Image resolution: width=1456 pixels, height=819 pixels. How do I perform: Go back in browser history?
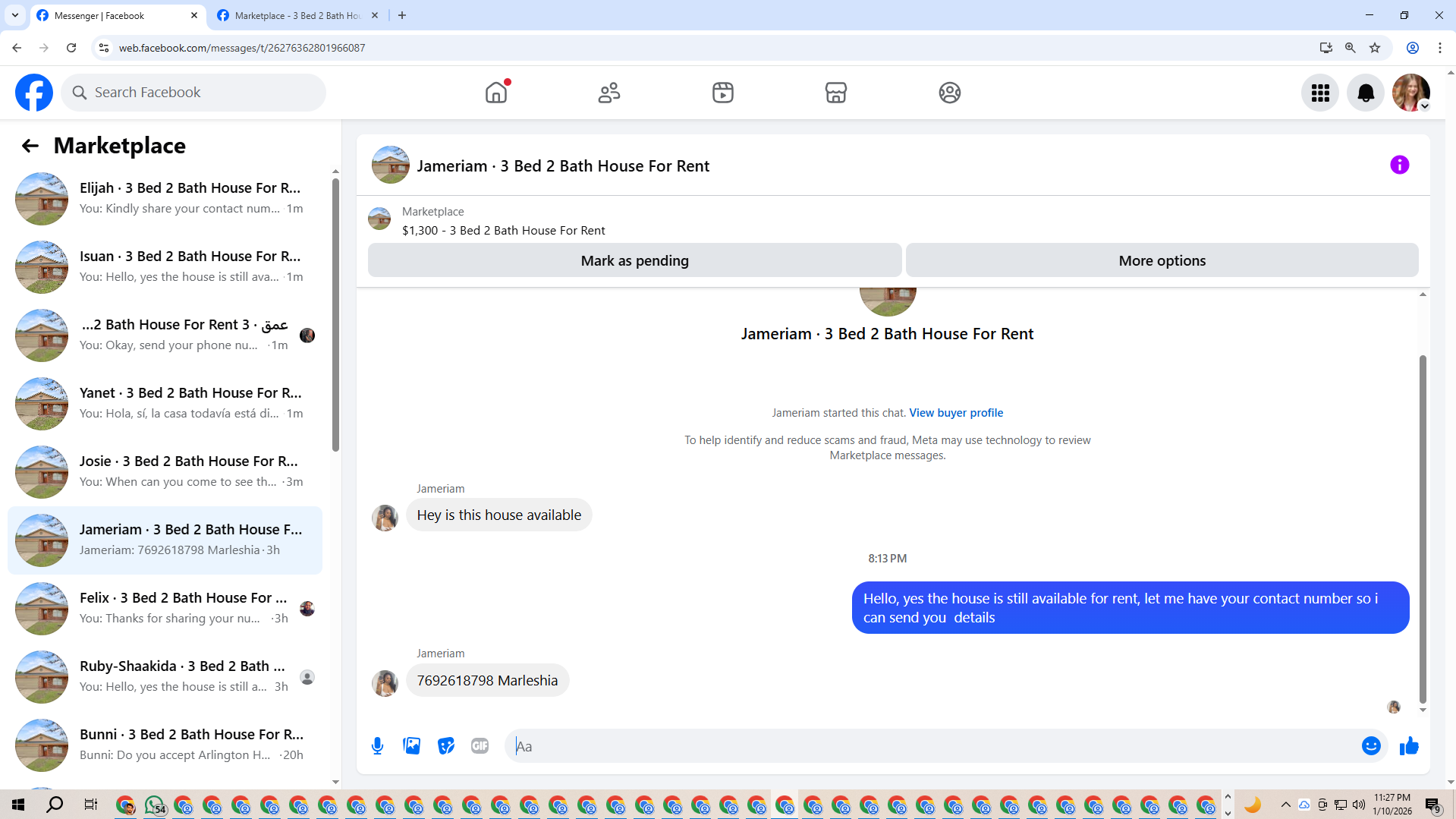click(17, 48)
